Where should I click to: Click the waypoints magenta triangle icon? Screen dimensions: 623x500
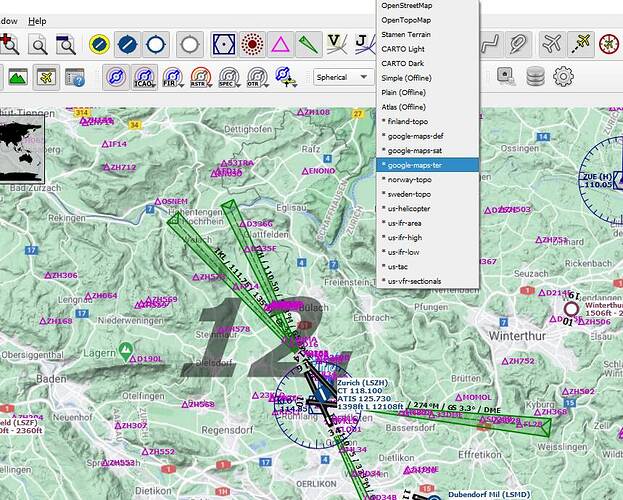pos(281,44)
